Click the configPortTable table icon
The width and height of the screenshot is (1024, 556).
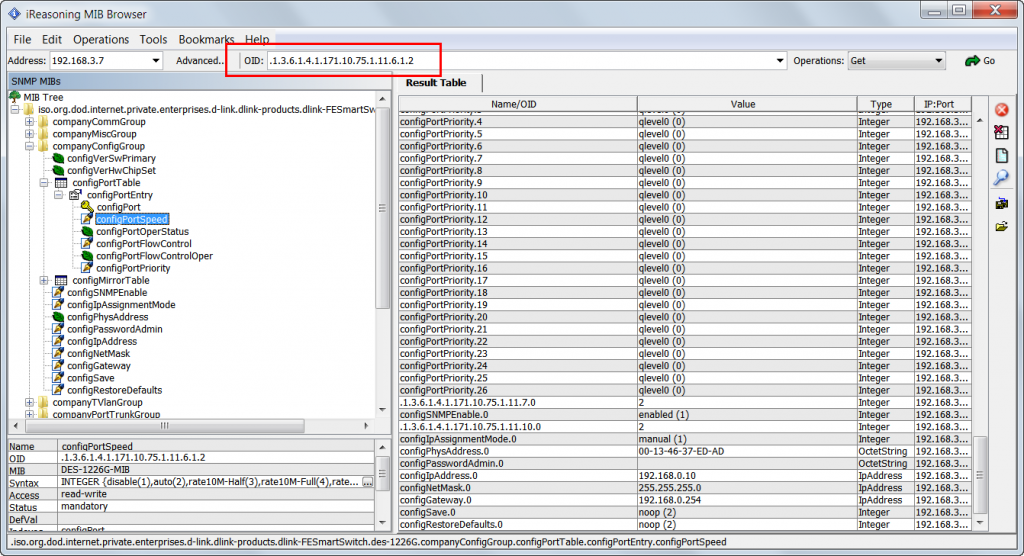(x=61, y=183)
